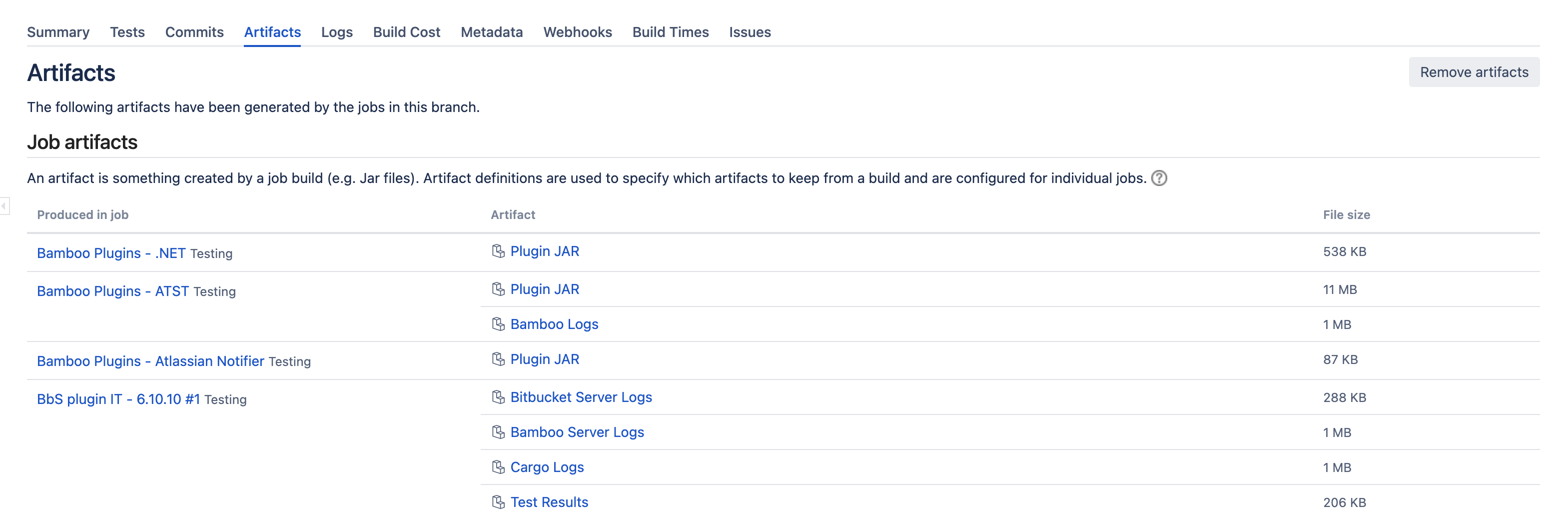Open the Metadata tab
Viewport: 1568px width, 519px height.
491,32
